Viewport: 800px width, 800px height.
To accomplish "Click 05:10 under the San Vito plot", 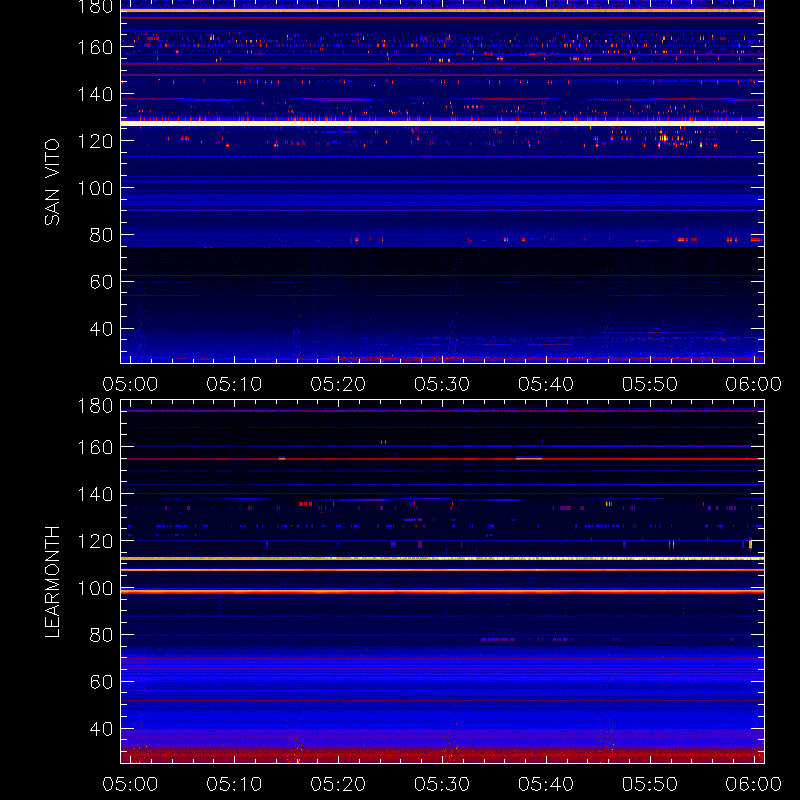I will click(234, 384).
